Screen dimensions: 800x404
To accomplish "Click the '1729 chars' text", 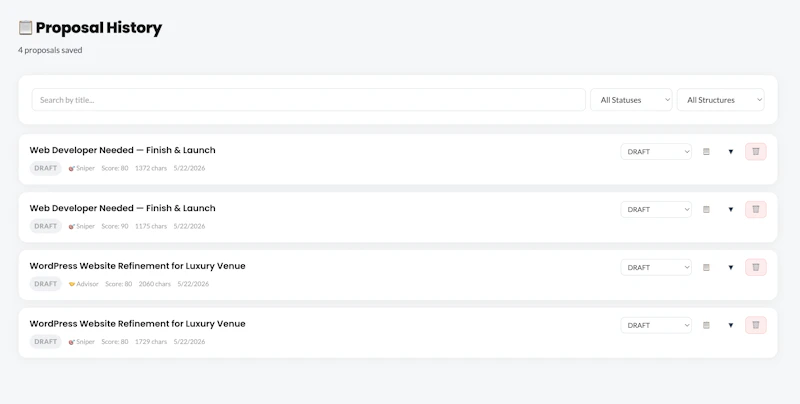I will coord(151,342).
